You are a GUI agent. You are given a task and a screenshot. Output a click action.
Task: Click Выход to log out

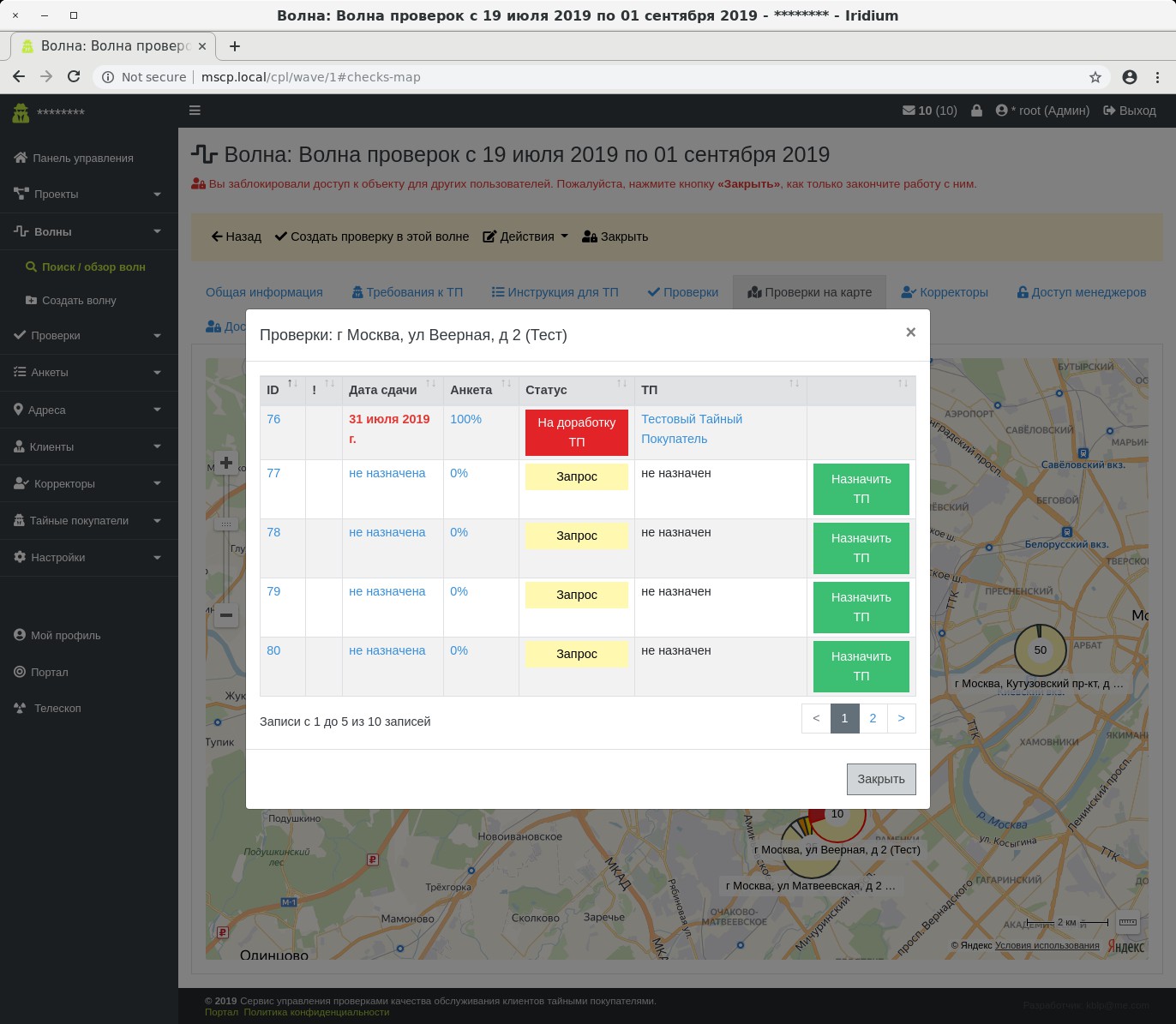1130,111
